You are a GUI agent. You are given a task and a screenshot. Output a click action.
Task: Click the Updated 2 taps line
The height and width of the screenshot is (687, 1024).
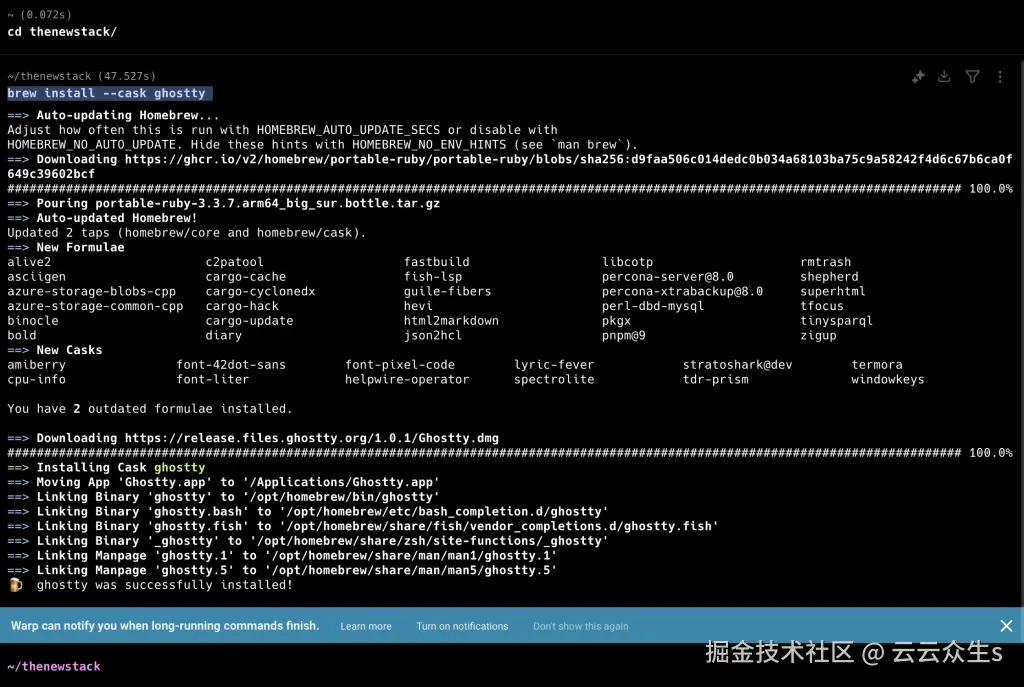click(x=187, y=232)
